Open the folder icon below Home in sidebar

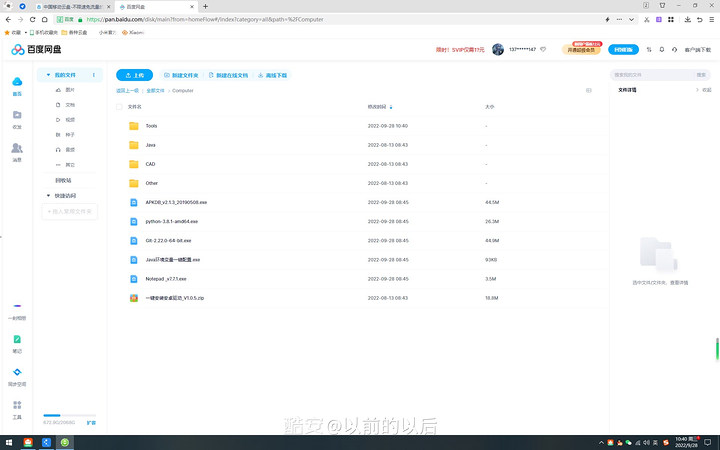(x=17, y=115)
